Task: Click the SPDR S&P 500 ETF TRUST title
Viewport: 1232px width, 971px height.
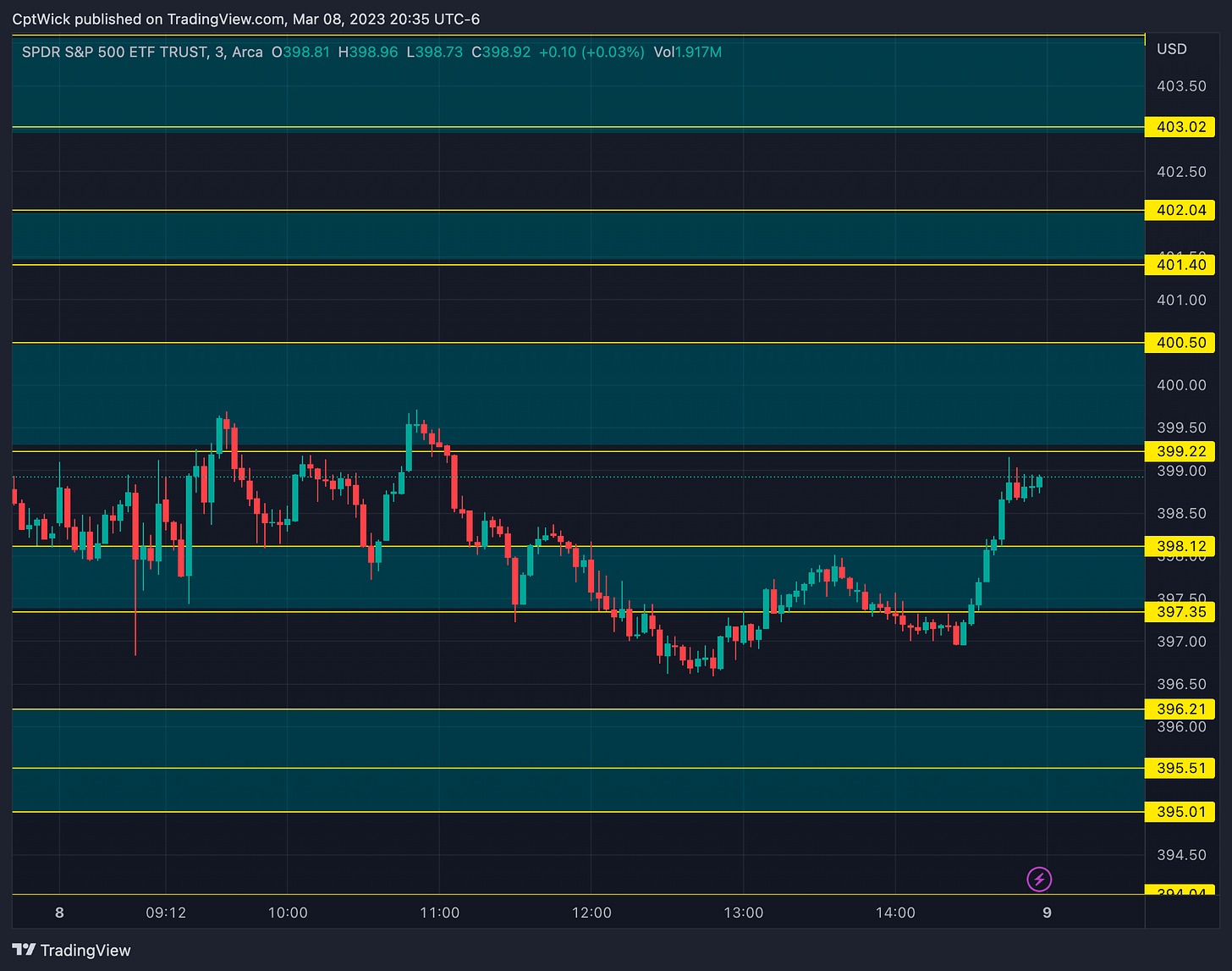Action: [x=114, y=52]
